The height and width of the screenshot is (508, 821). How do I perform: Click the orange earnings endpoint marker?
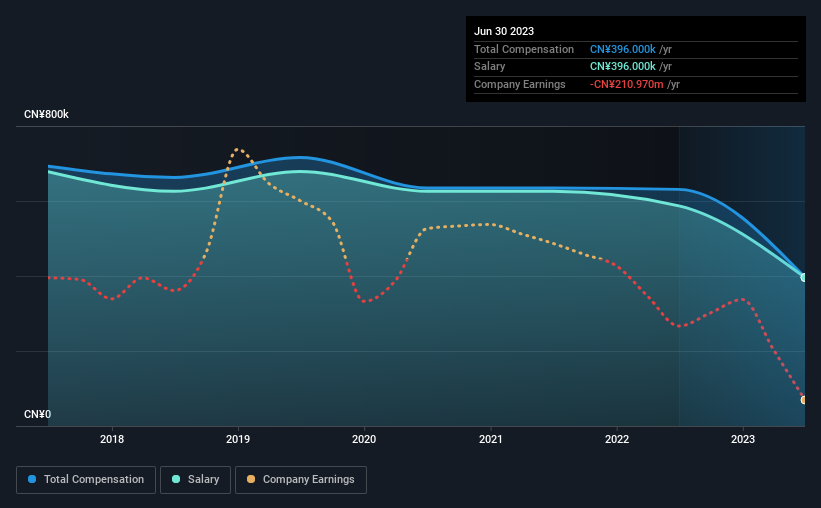point(804,400)
